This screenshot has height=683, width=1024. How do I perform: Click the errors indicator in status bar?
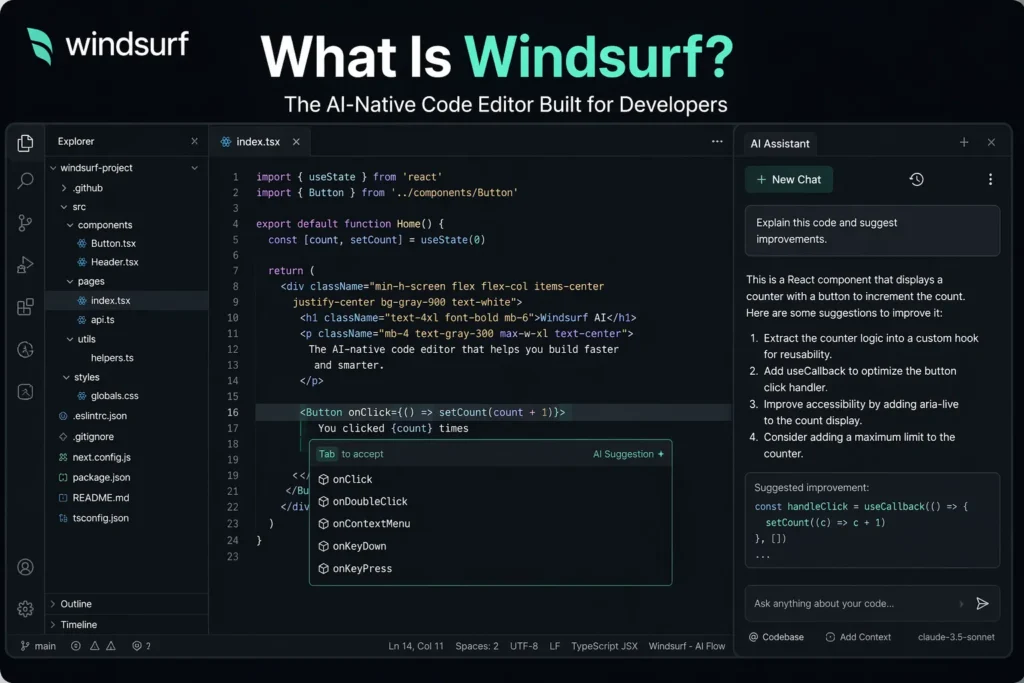pos(76,646)
